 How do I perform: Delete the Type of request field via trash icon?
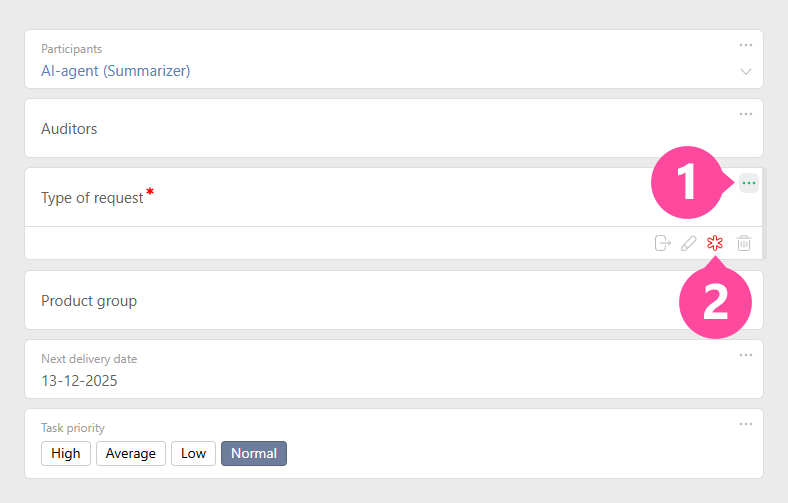744,243
